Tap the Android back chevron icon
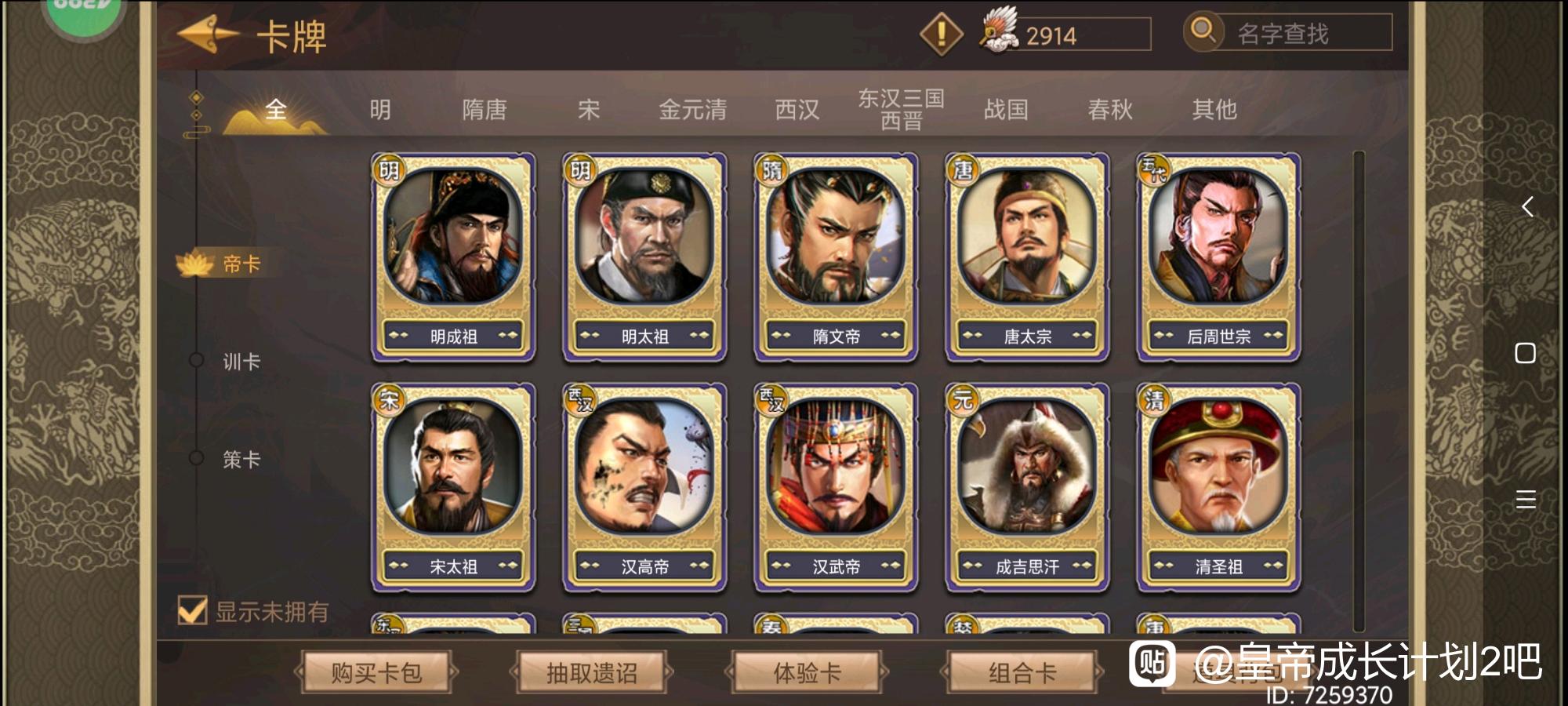The height and width of the screenshot is (706, 1568). (1526, 207)
